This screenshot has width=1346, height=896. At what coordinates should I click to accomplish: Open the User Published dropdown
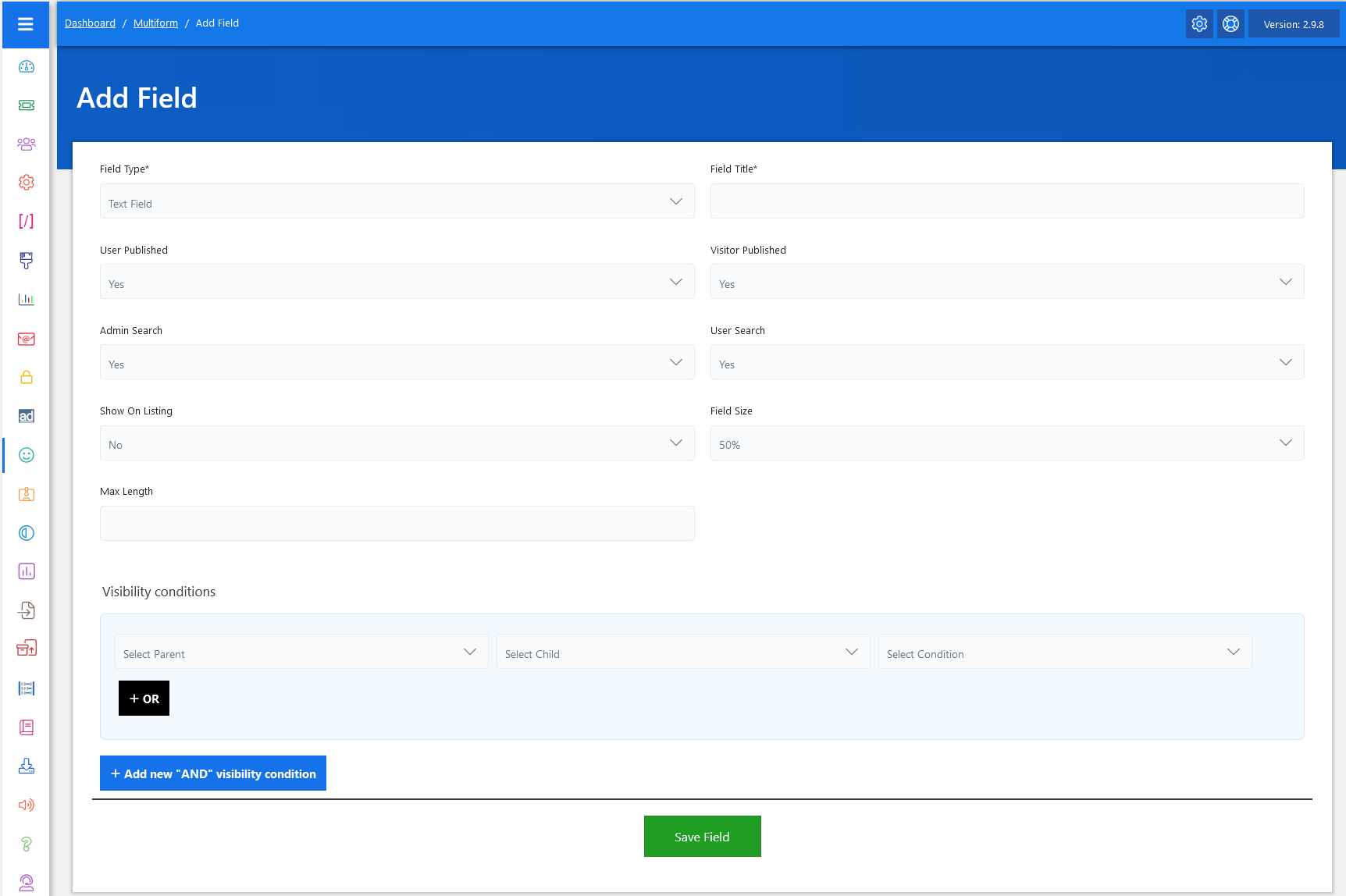click(x=397, y=282)
